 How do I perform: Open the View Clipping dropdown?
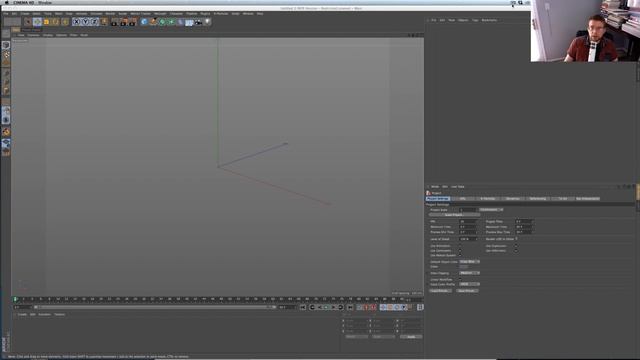(x=469, y=273)
